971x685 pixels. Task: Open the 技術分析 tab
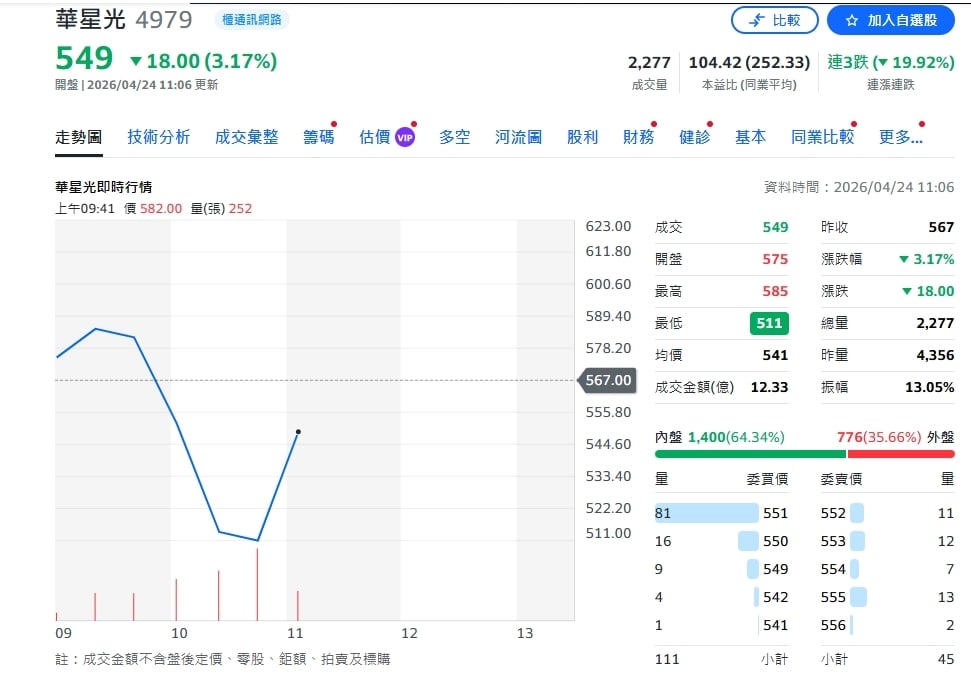(158, 137)
